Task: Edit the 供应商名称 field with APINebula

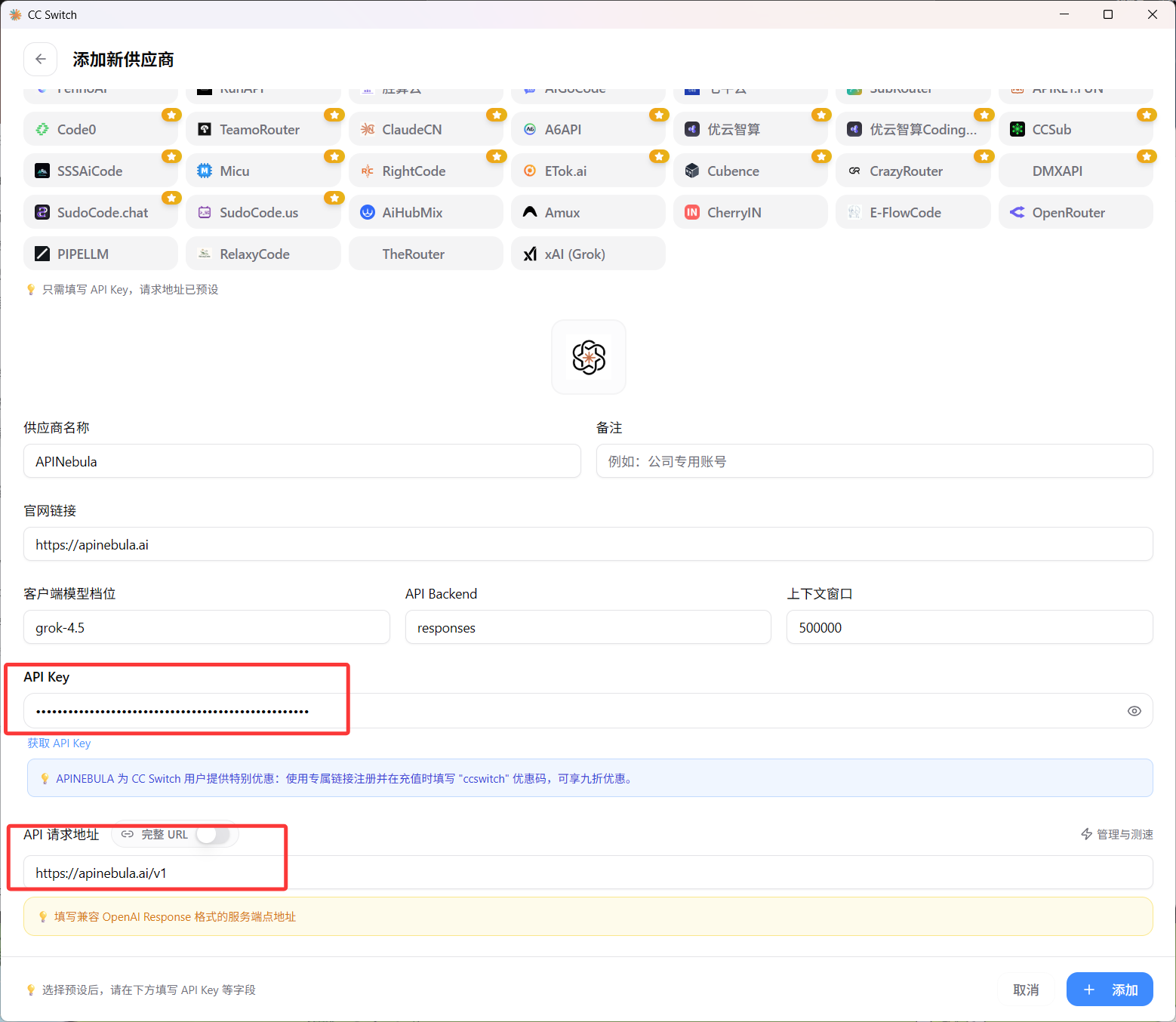Action: click(x=302, y=461)
